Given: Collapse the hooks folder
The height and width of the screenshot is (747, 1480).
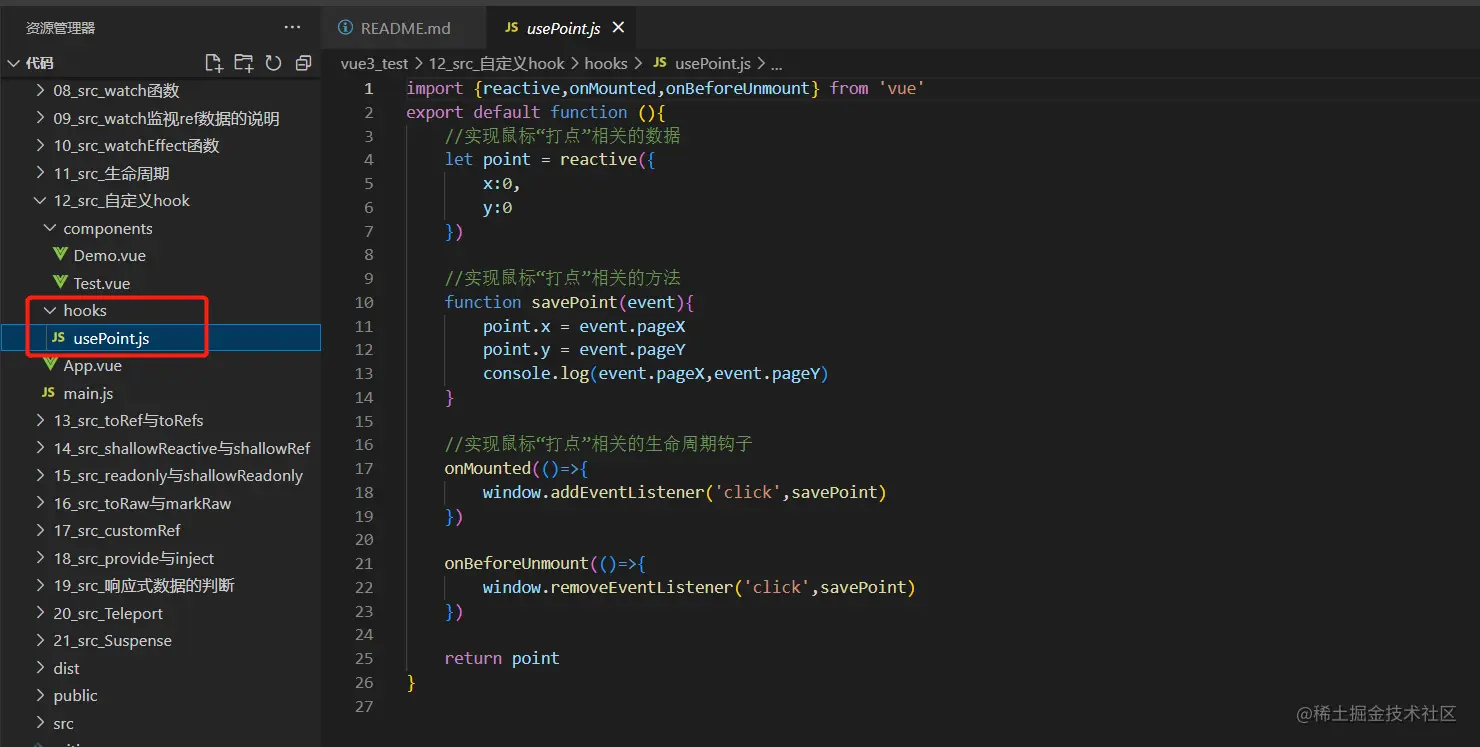Looking at the screenshot, I should click(x=50, y=310).
